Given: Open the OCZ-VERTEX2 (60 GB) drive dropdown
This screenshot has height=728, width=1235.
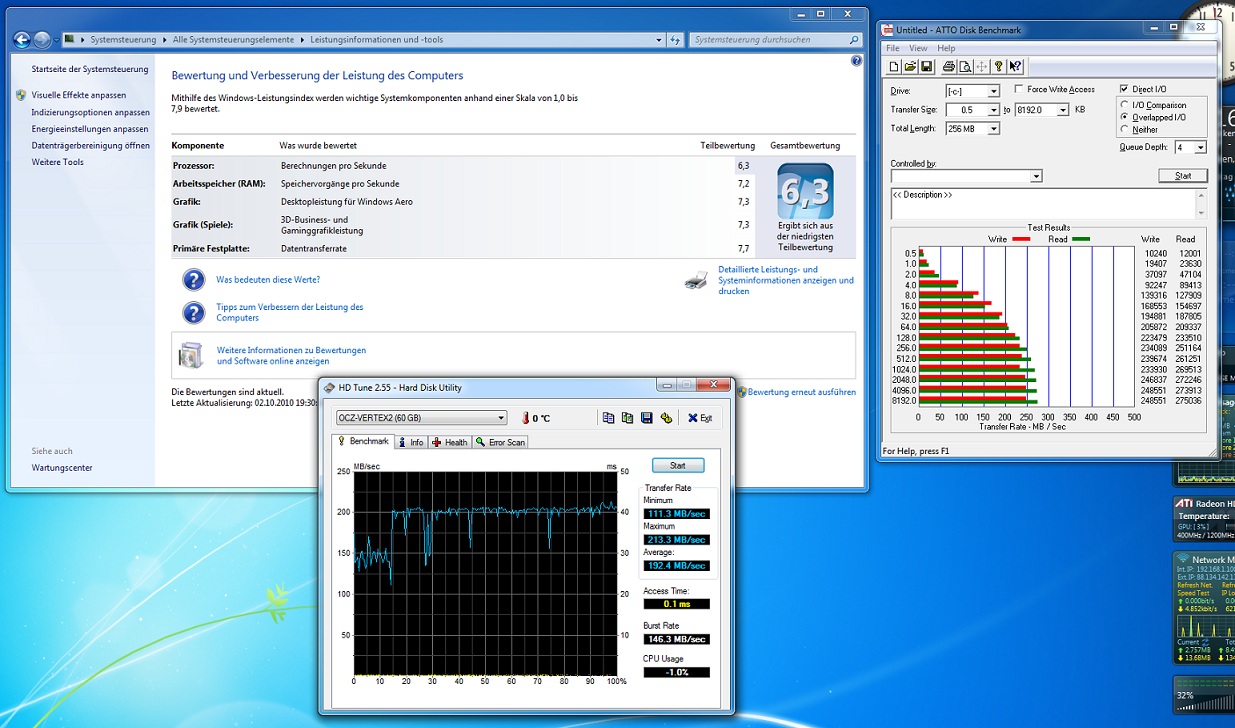Looking at the screenshot, I should click(421, 418).
